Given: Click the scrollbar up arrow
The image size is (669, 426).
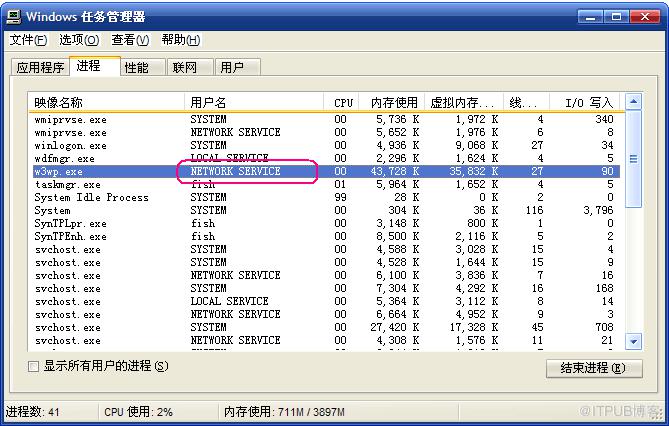Looking at the screenshot, I should point(633,102).
